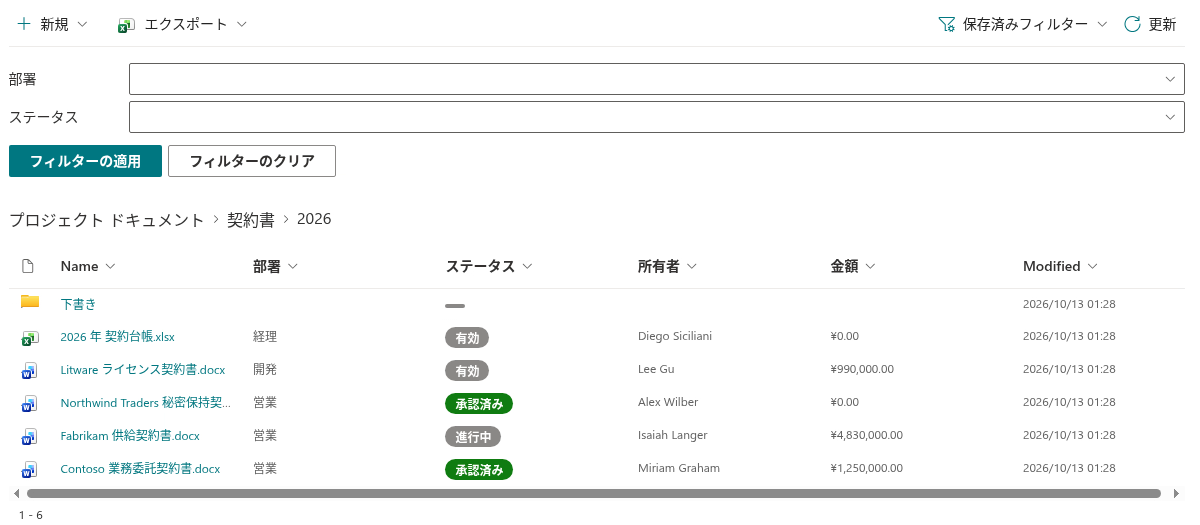Image resolution: width=1200 pixels, height=525 pixels.
Task: Click the Word icon for Fabrikam 供給契約書.docx
Action: 30,437
